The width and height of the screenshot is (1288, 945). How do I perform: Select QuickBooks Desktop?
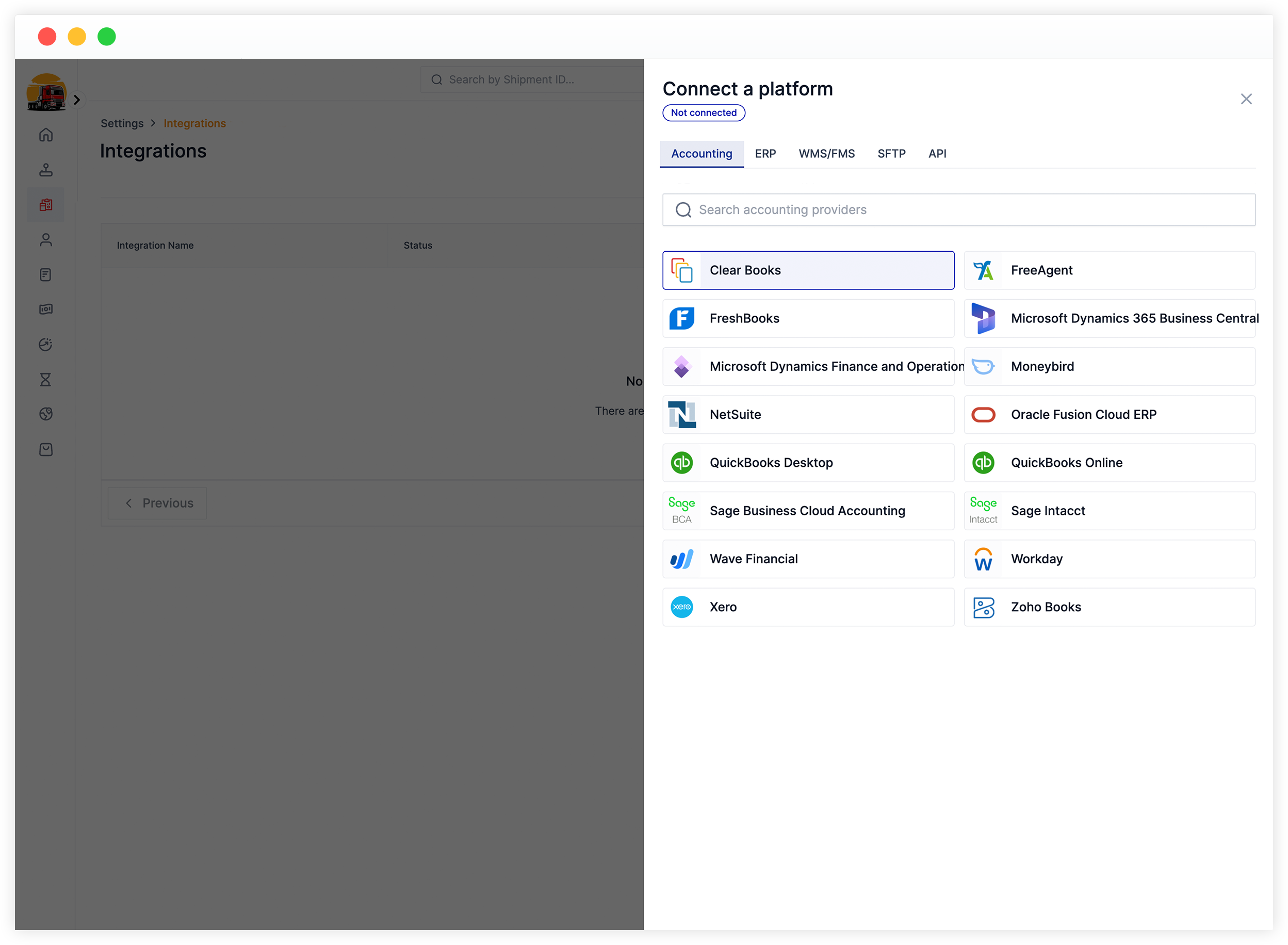(808, 463)
